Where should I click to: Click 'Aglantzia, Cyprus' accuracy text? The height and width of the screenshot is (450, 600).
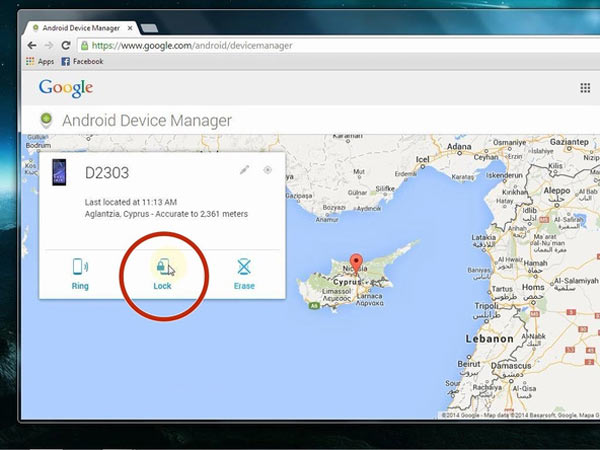(x=166, y=214)
